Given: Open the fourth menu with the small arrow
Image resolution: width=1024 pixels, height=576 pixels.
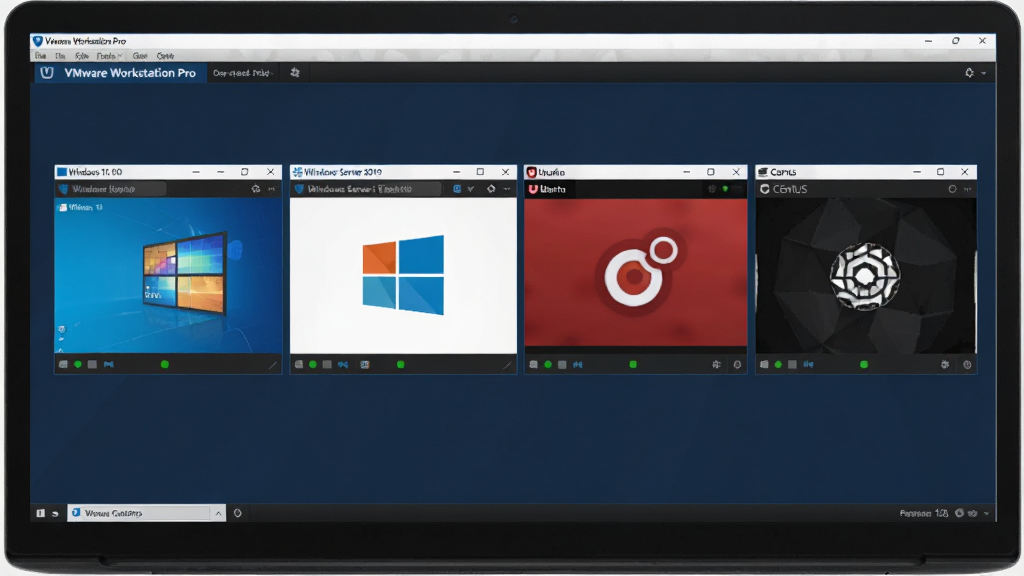Looking at the screenshot, I should [x=109, y=56].
